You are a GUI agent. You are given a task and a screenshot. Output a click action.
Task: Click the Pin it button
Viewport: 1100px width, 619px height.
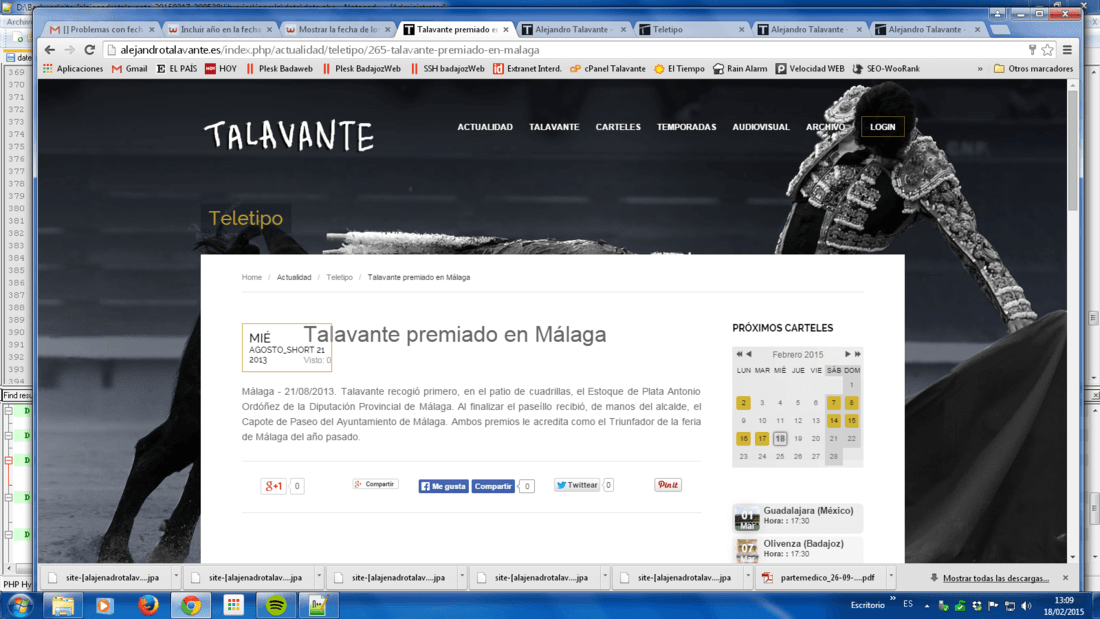point(668,485)
